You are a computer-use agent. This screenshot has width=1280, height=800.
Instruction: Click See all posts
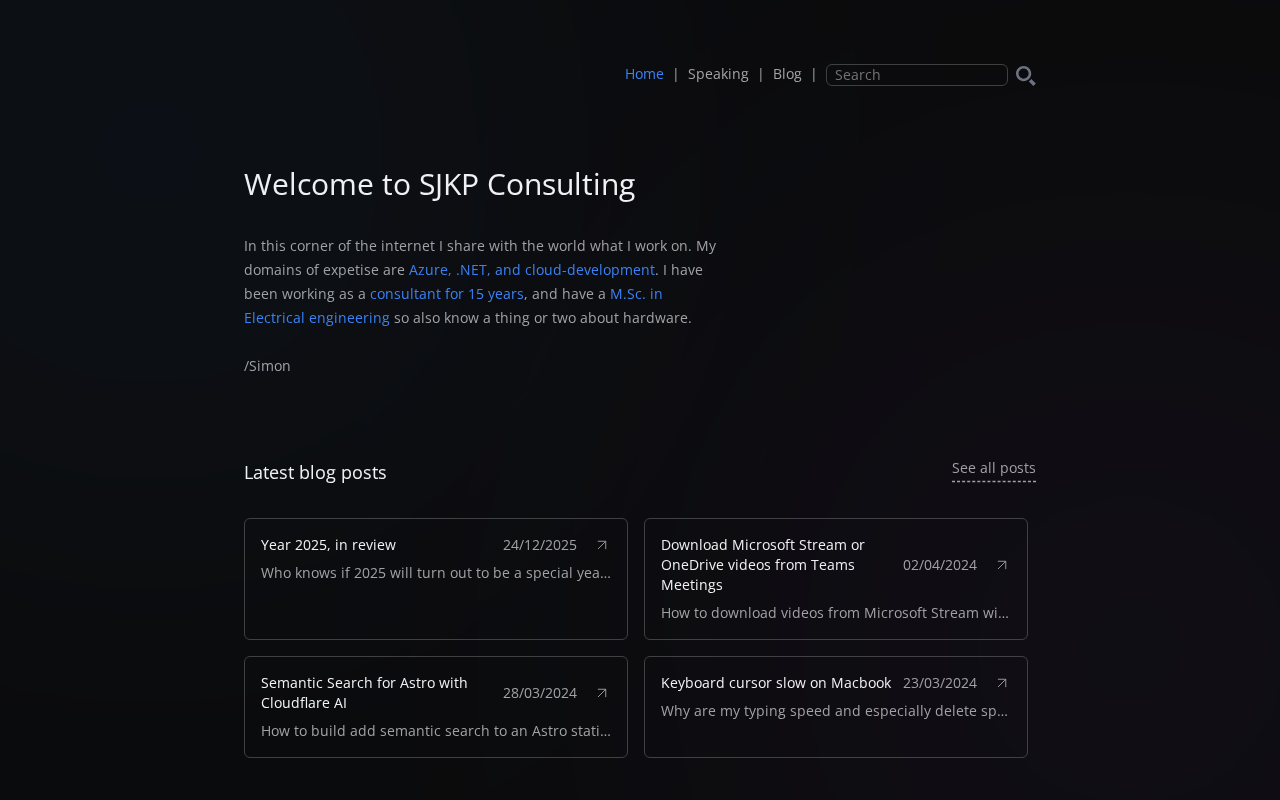(x=993, y=468)
